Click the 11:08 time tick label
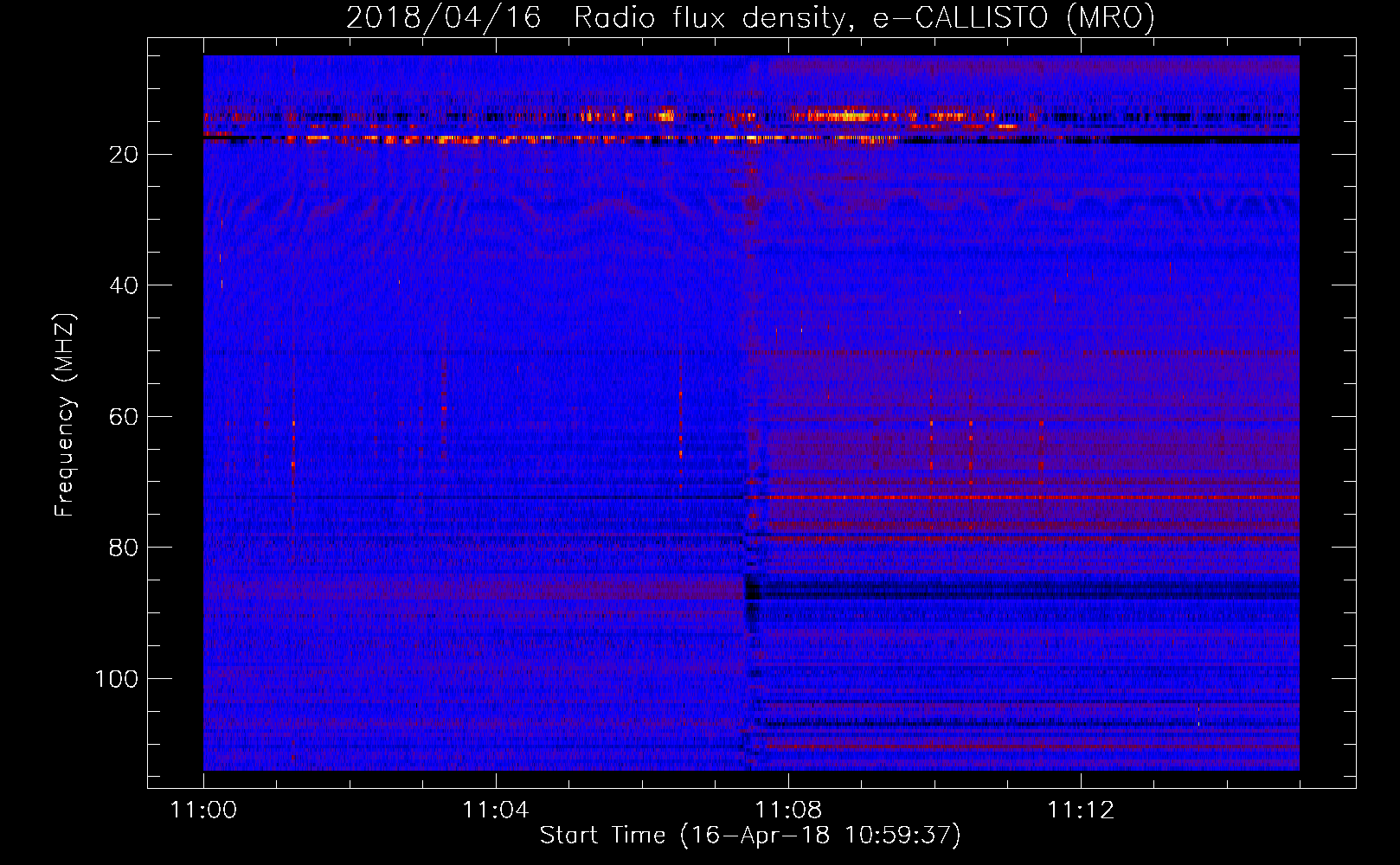1400x865 pixels. pyautogui.click(x=788, y=810)
